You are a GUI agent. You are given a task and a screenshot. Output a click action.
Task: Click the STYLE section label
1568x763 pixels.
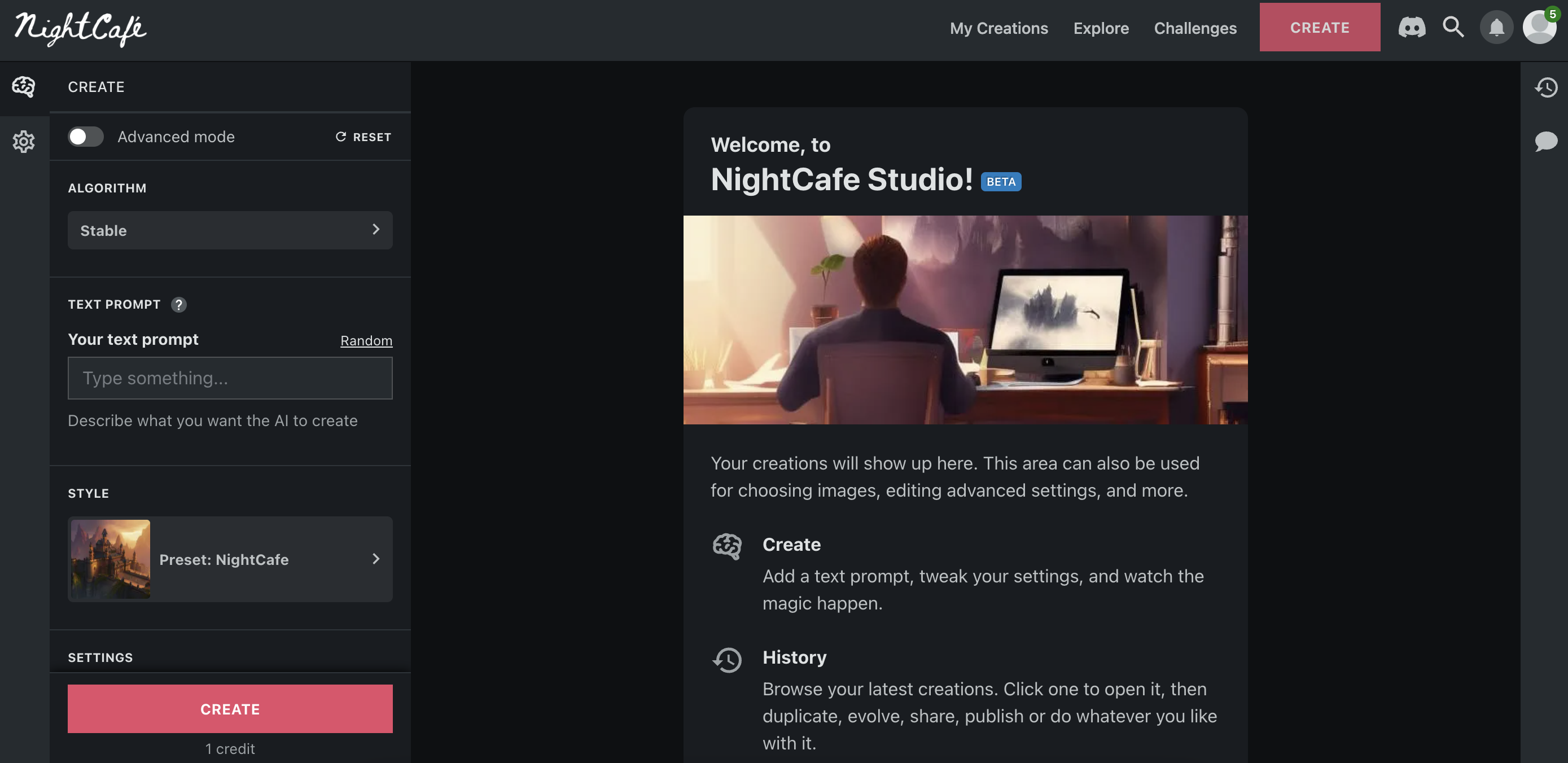click(88, 493)
